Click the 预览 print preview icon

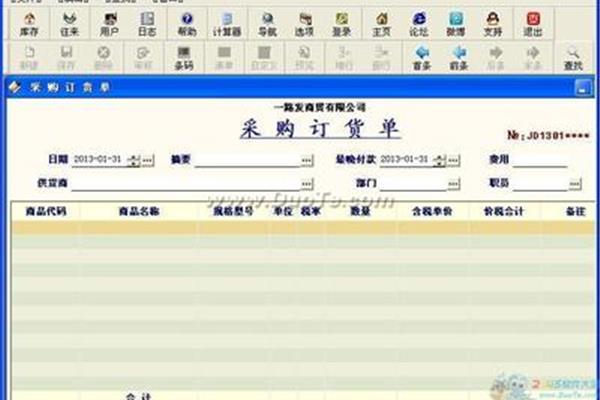[304, 58]
